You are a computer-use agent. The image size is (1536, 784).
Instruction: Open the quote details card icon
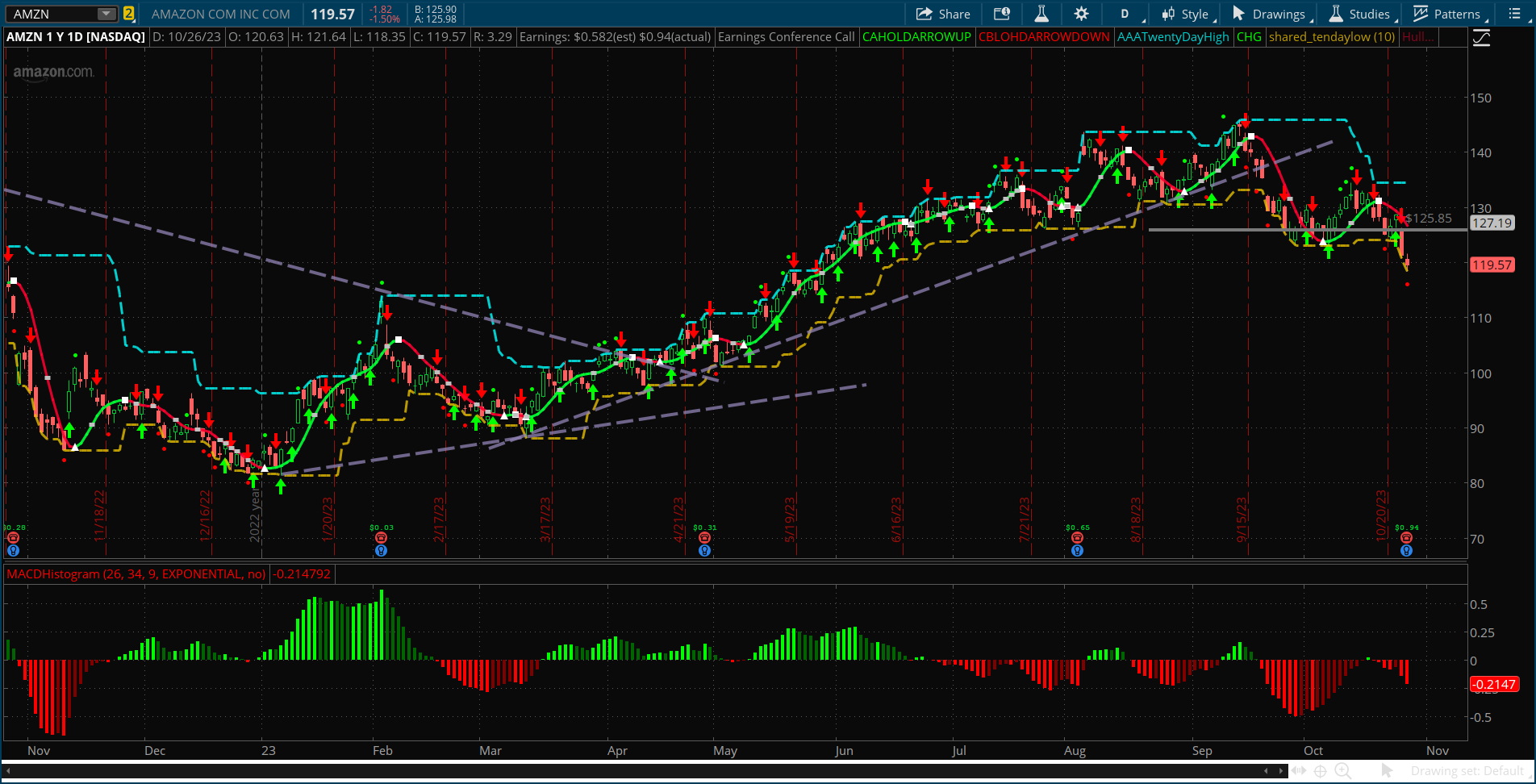point(1001,14)
